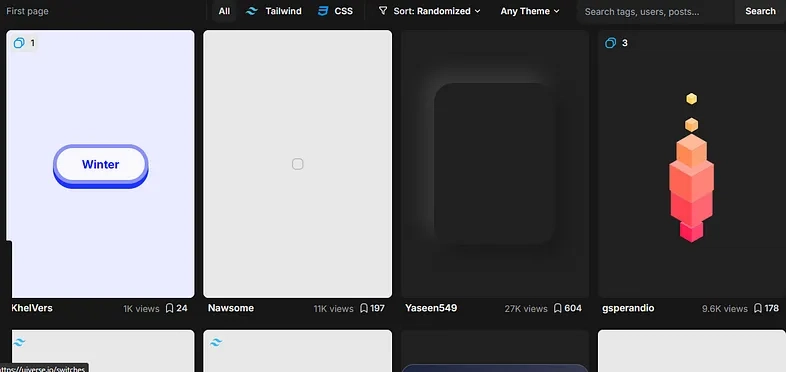Viewport: 786px width, 372px height.
Task: Click variations icon on KhelVers card
Action: 19,43
